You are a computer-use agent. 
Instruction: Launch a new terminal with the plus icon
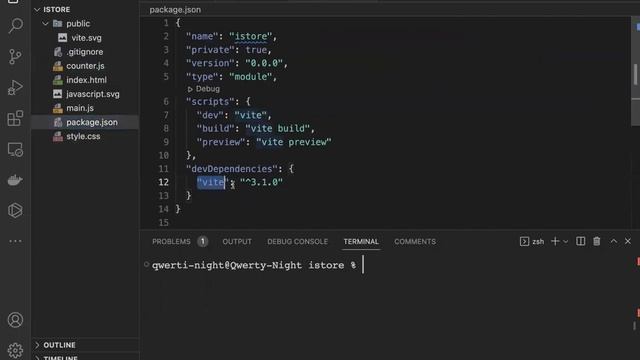[x=555, y=241]
